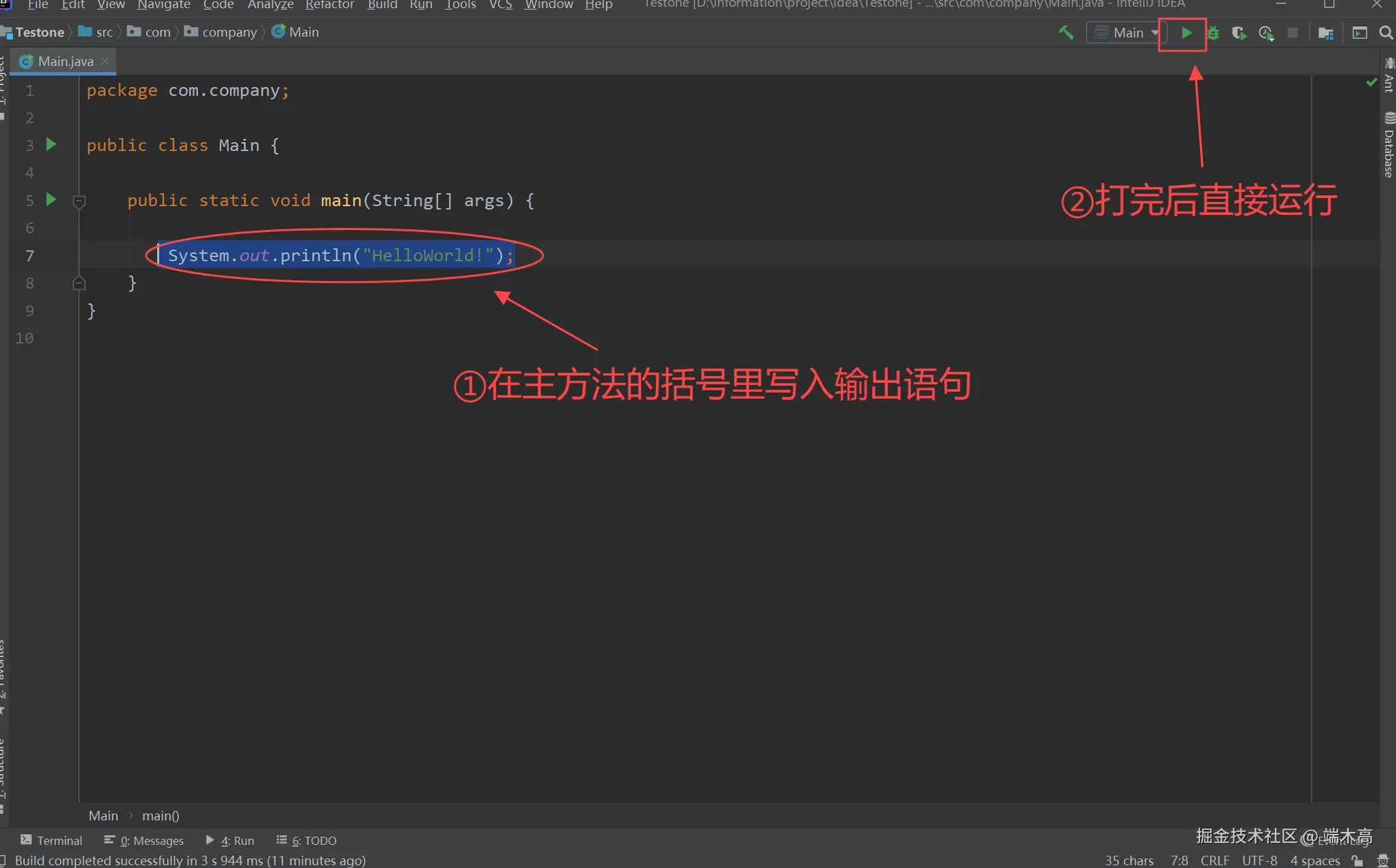The width and height of the screenshot is (1396, 868).
Task: Click the line ending indicator showing CRLF
Action: (x=1215, y=860)
